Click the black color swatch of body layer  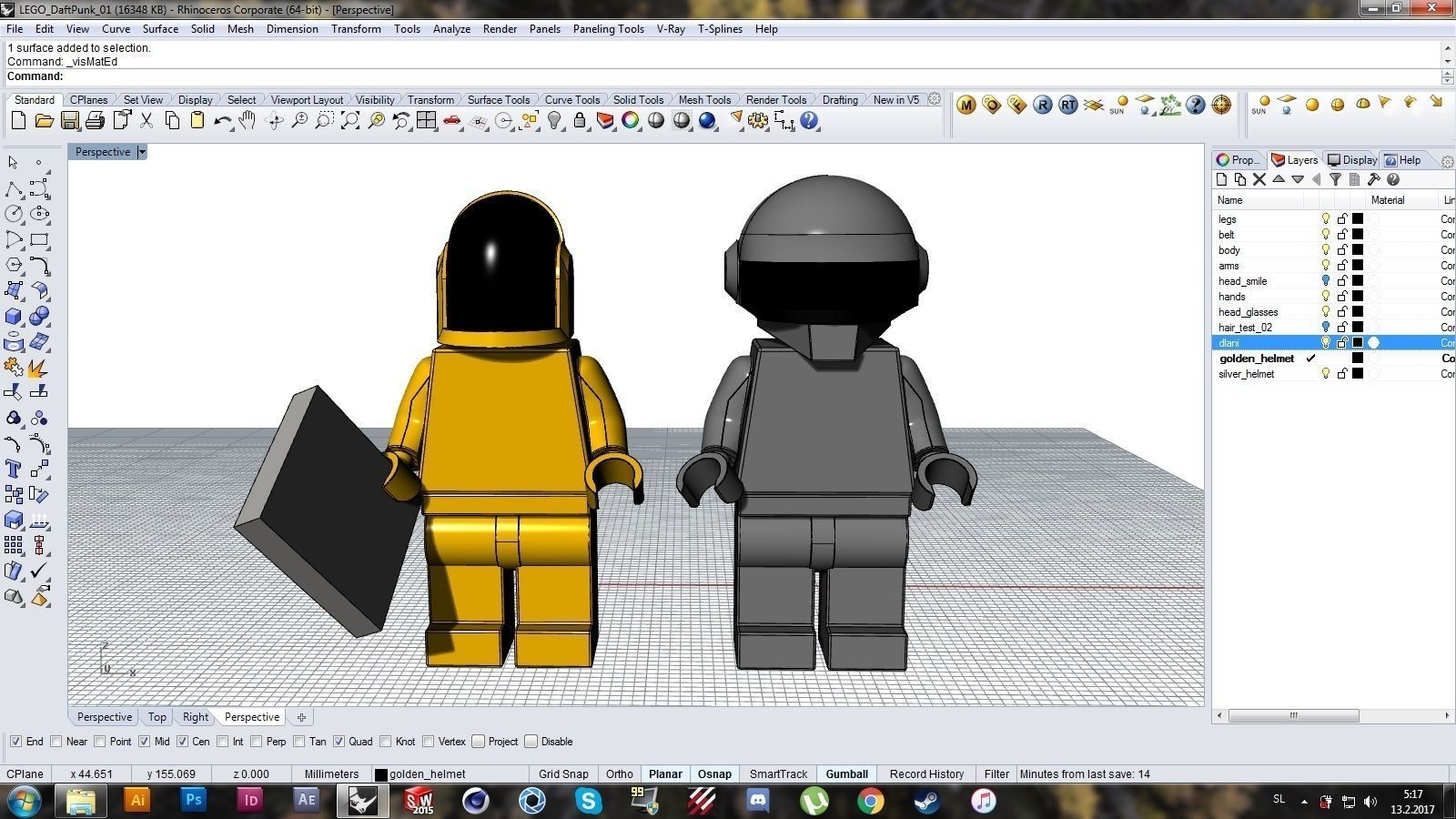1358,250
